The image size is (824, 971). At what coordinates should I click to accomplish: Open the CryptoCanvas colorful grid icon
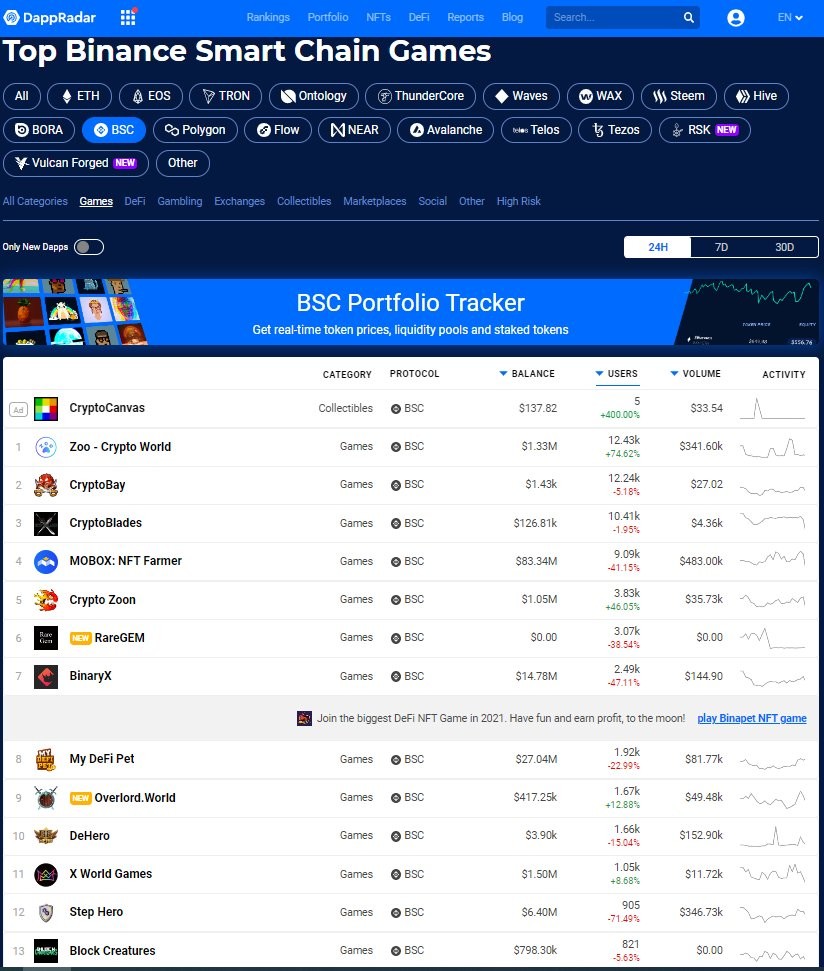(x=46, y=409)
